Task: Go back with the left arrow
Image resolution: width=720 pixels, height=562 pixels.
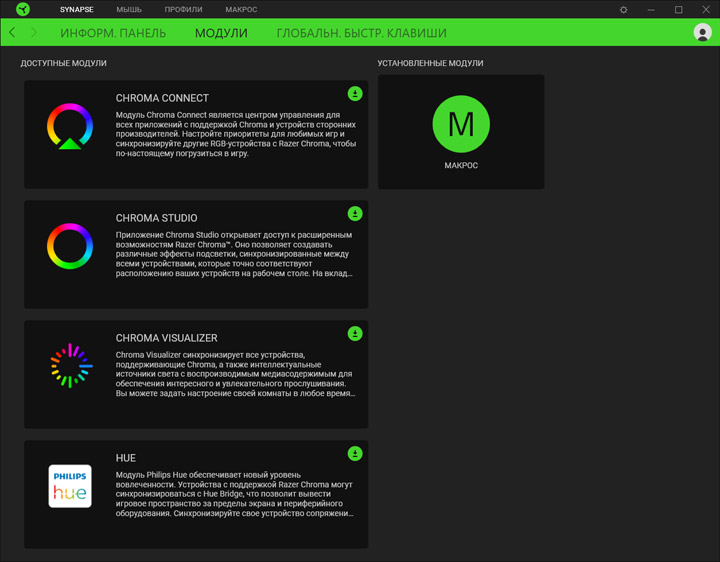Action: (x=12, y=33)
